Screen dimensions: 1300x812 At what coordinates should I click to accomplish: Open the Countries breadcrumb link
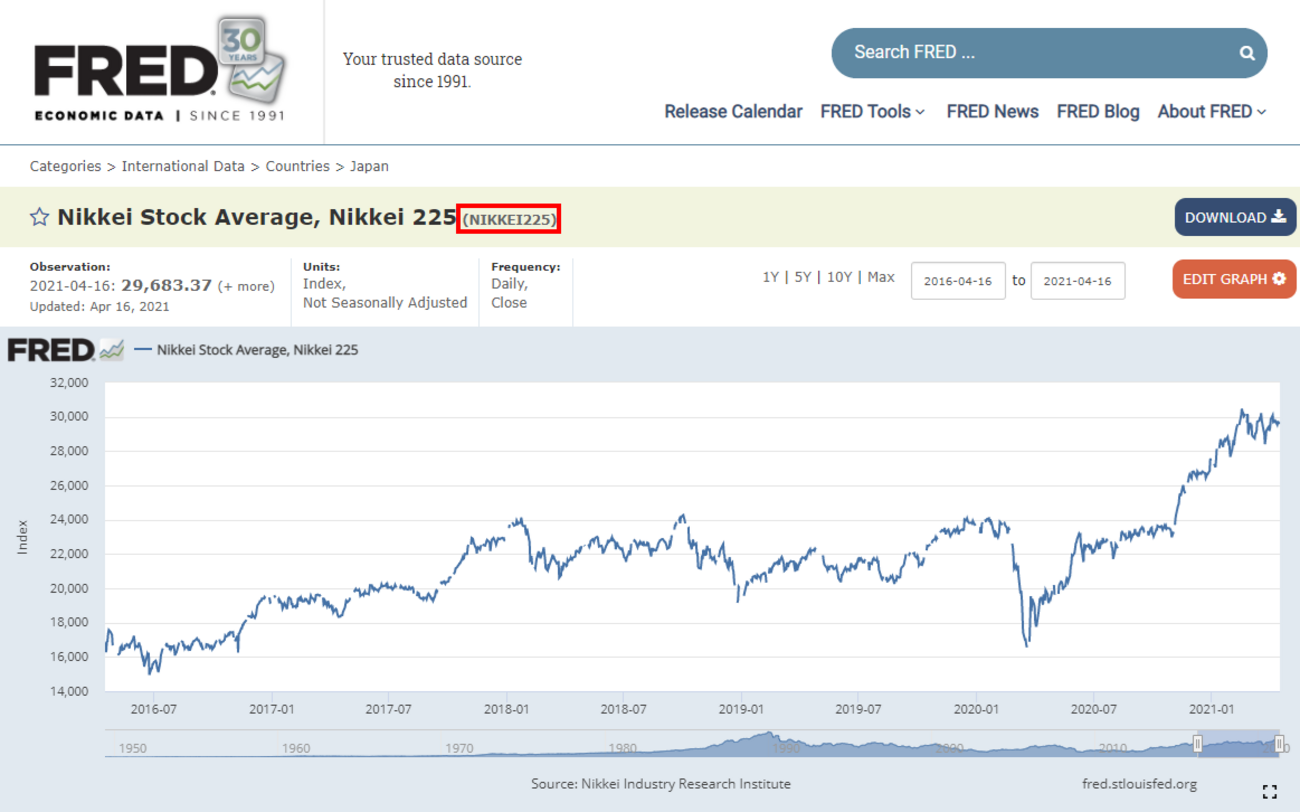pyautogui.click(x=297, y=166)
